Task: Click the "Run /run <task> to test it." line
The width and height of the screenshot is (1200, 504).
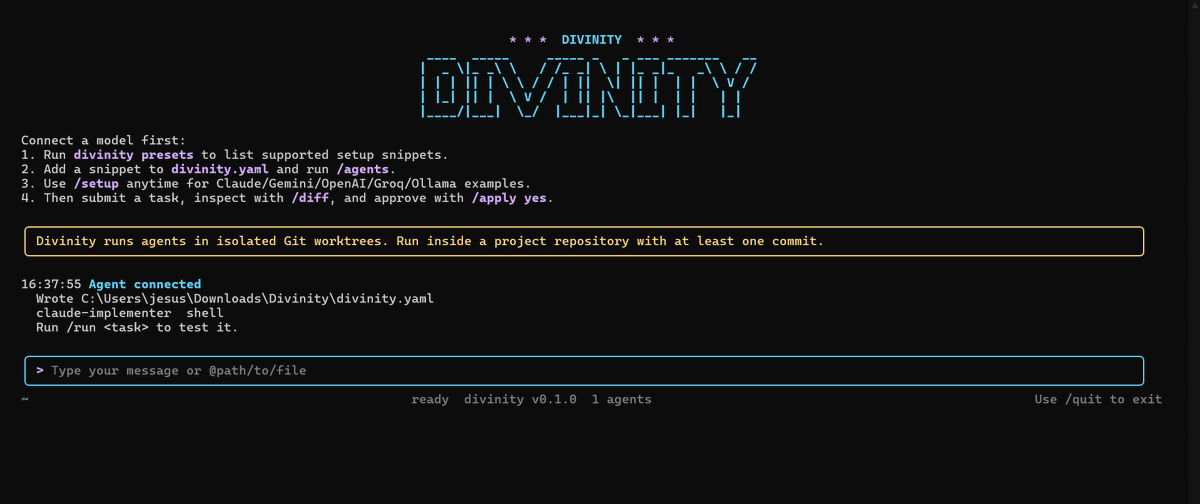Action: tap(137, 327)
